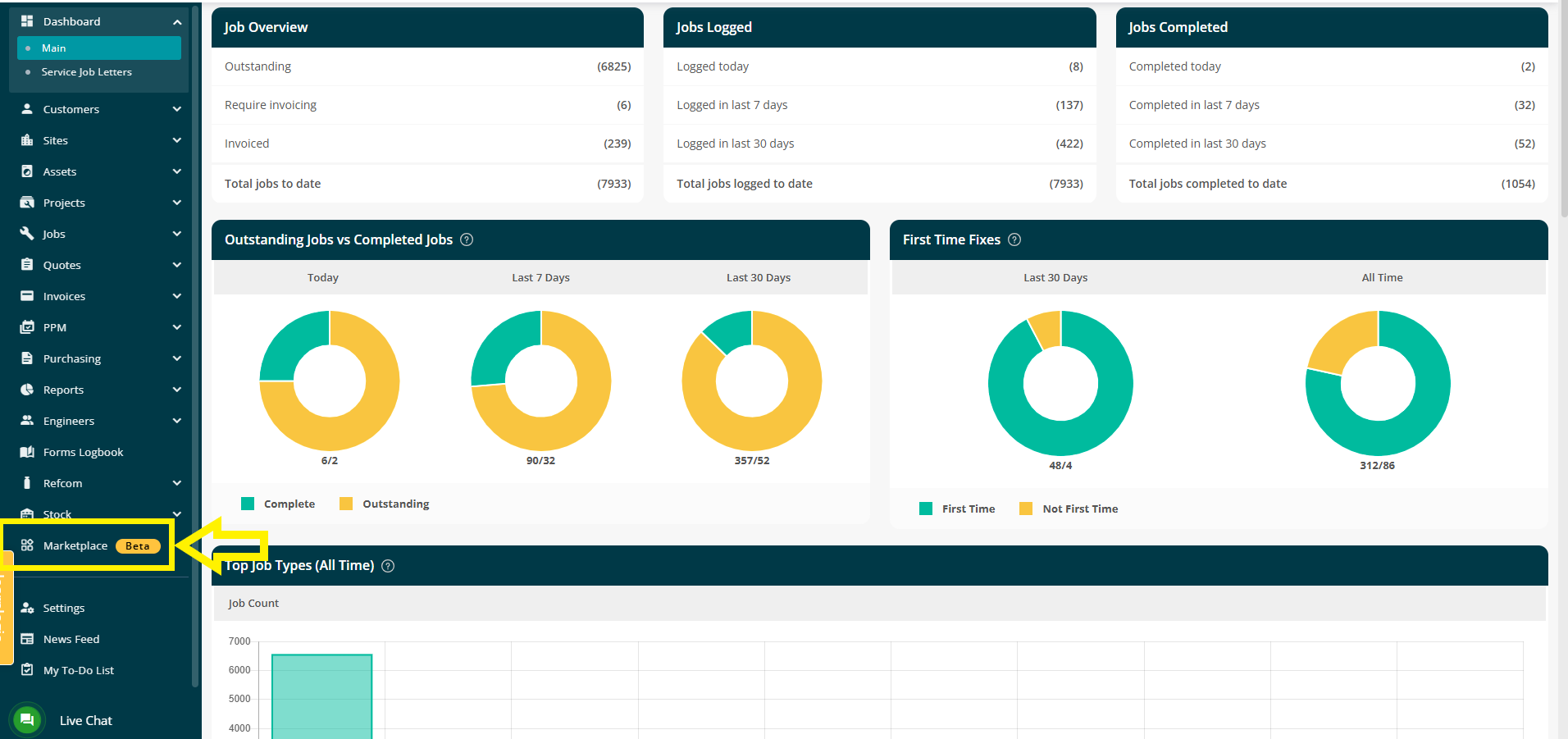Select the Main dashboard menu item
Screen dimensions: 1568x739
click(x=99, y=48)
